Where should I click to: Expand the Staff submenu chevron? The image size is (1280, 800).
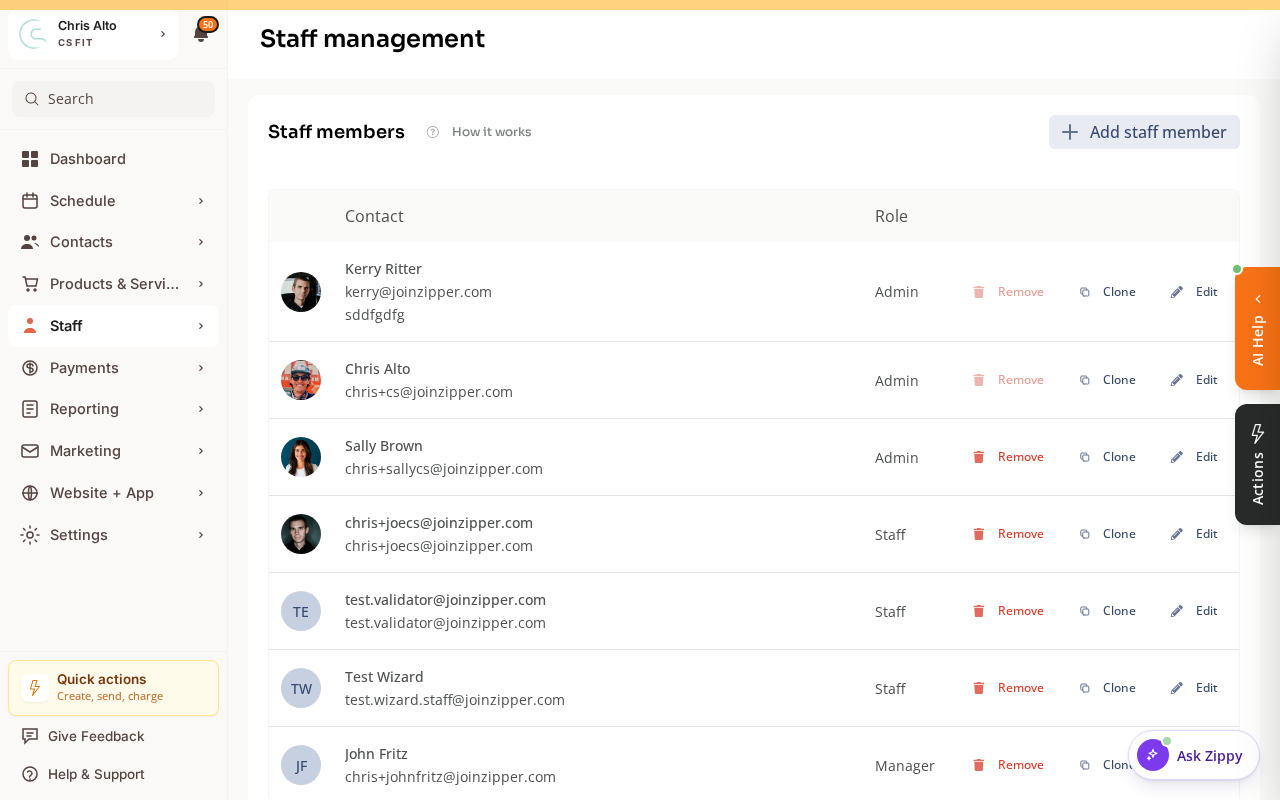pyautogui.click(x=201, y=326)
